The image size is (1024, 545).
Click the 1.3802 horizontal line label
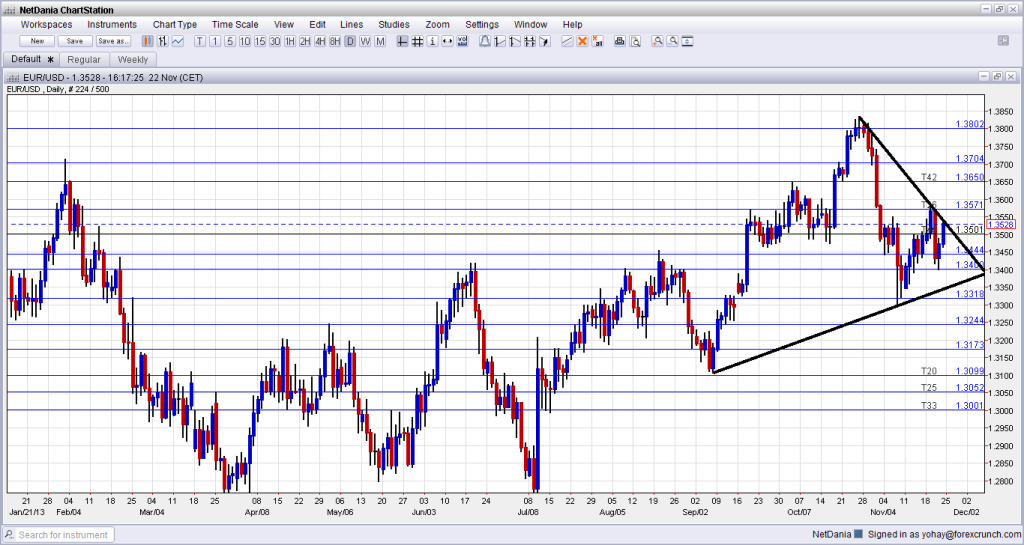click(x=969, y=124)
